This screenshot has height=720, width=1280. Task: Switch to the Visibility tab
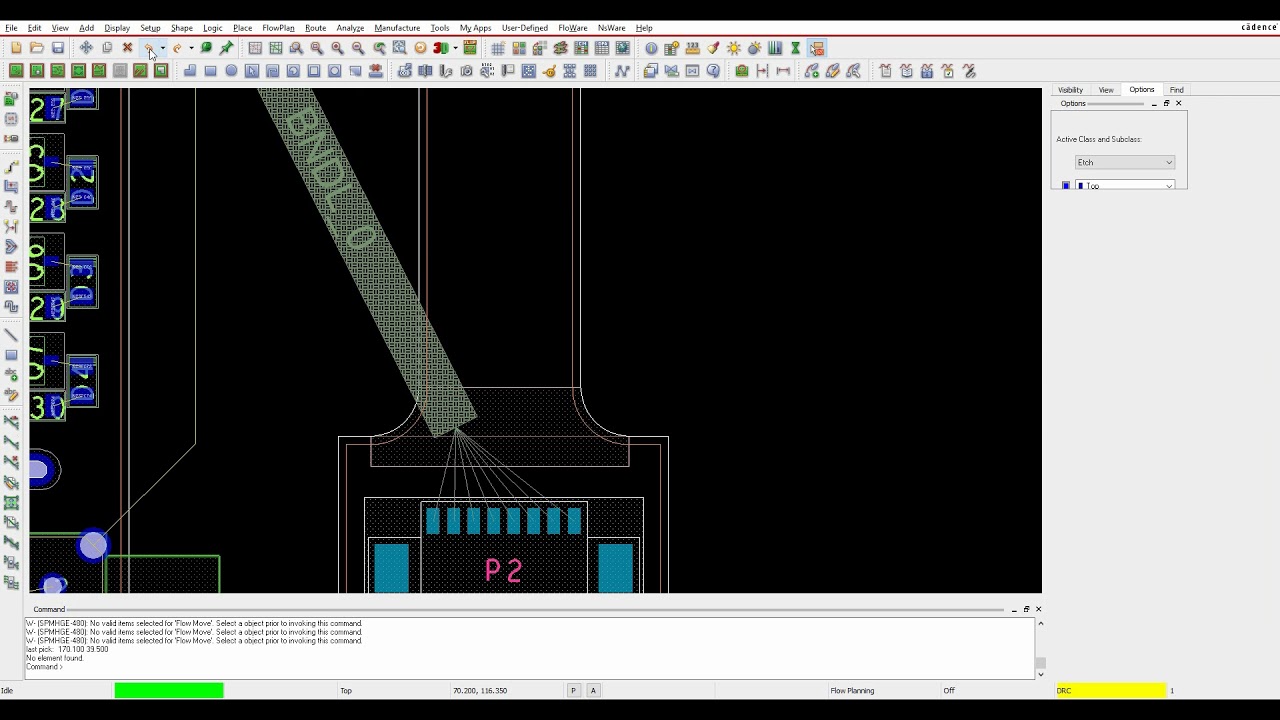click(x=1070, y=90)
